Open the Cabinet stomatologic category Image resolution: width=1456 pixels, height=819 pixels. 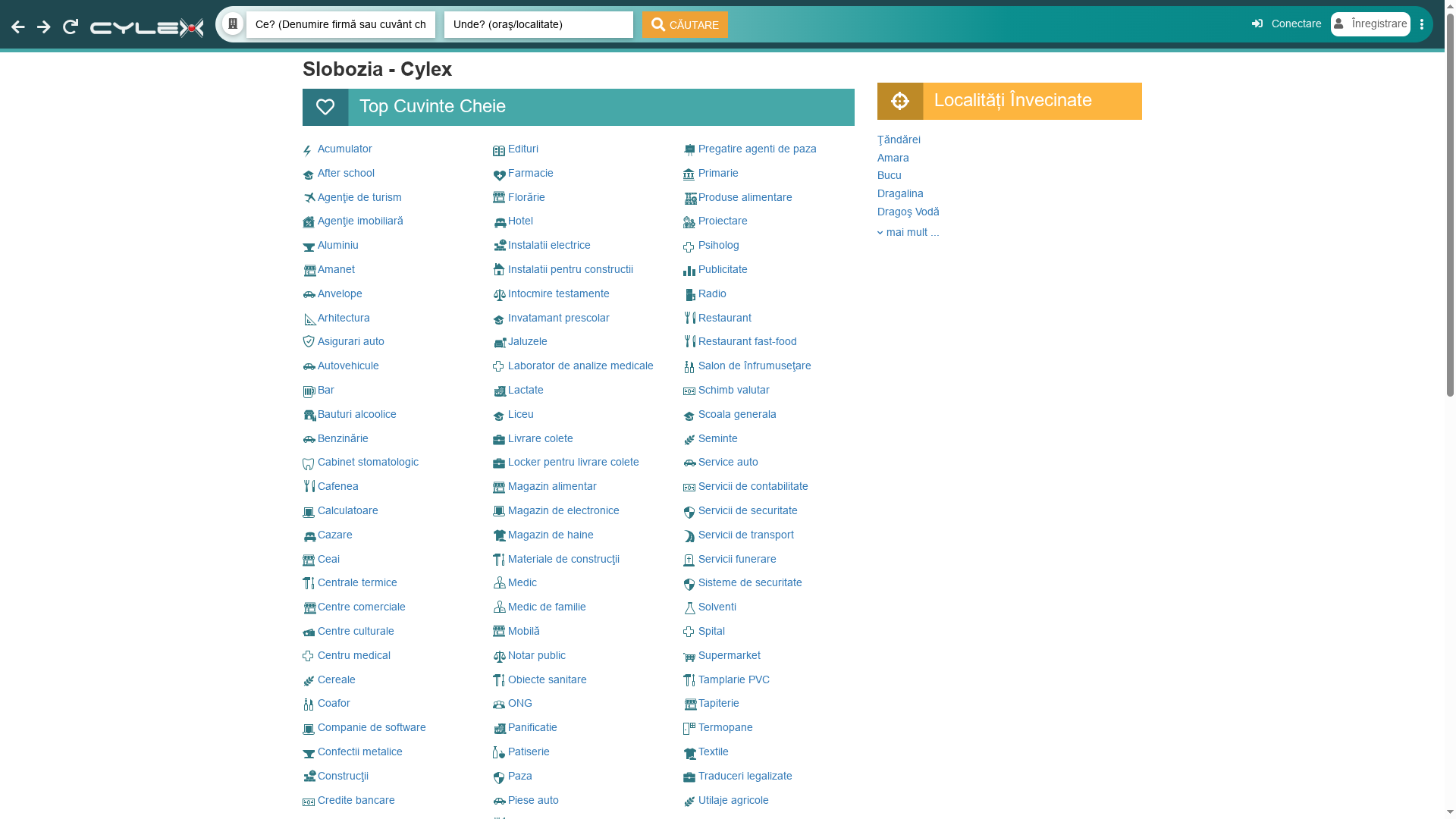click(368, 463)
